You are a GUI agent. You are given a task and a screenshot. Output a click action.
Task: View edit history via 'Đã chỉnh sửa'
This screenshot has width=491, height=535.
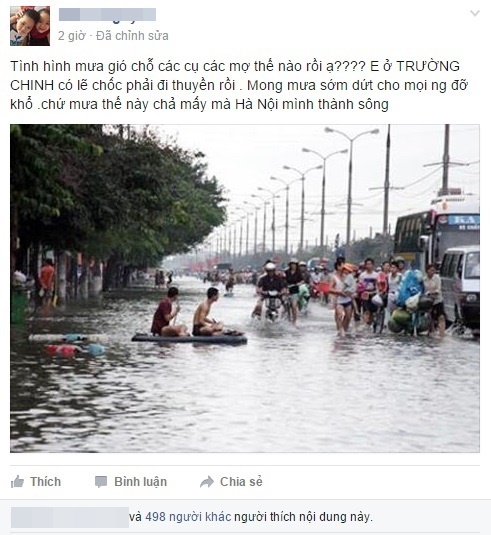[132, 36]
